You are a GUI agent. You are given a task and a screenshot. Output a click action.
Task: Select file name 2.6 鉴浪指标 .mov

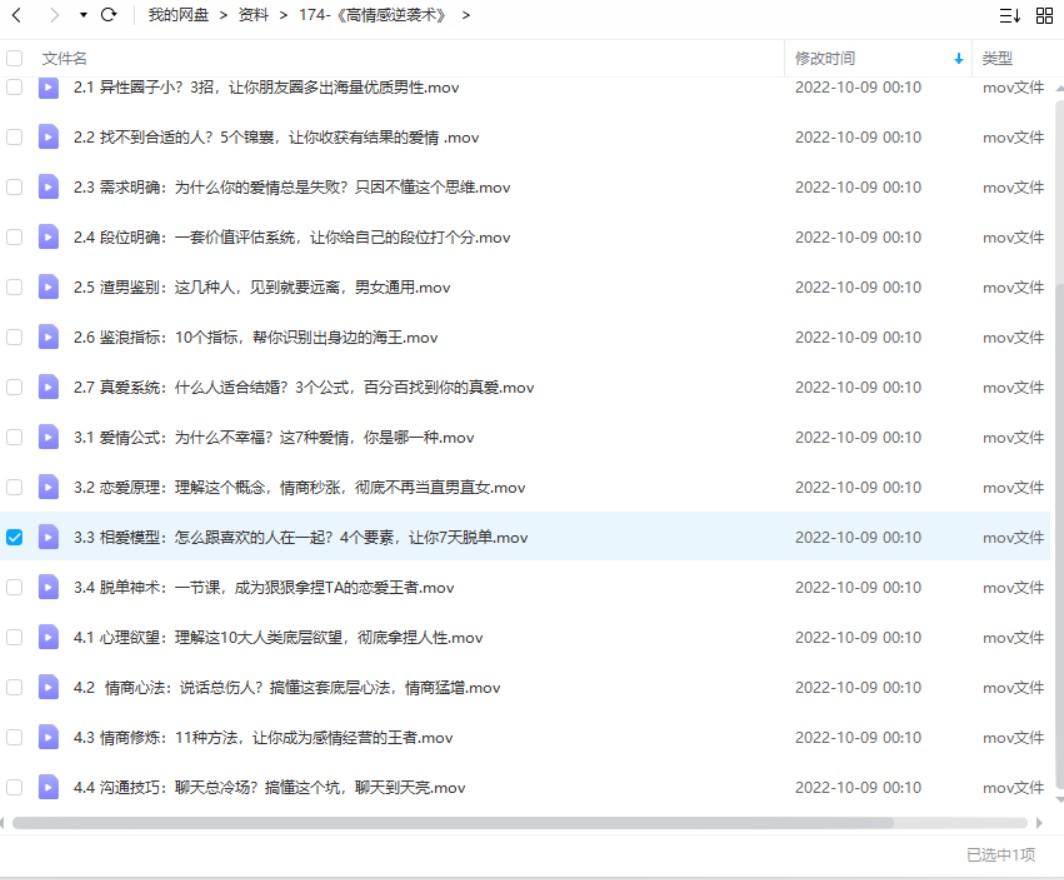pyautogui.click(x=255, y=338)
